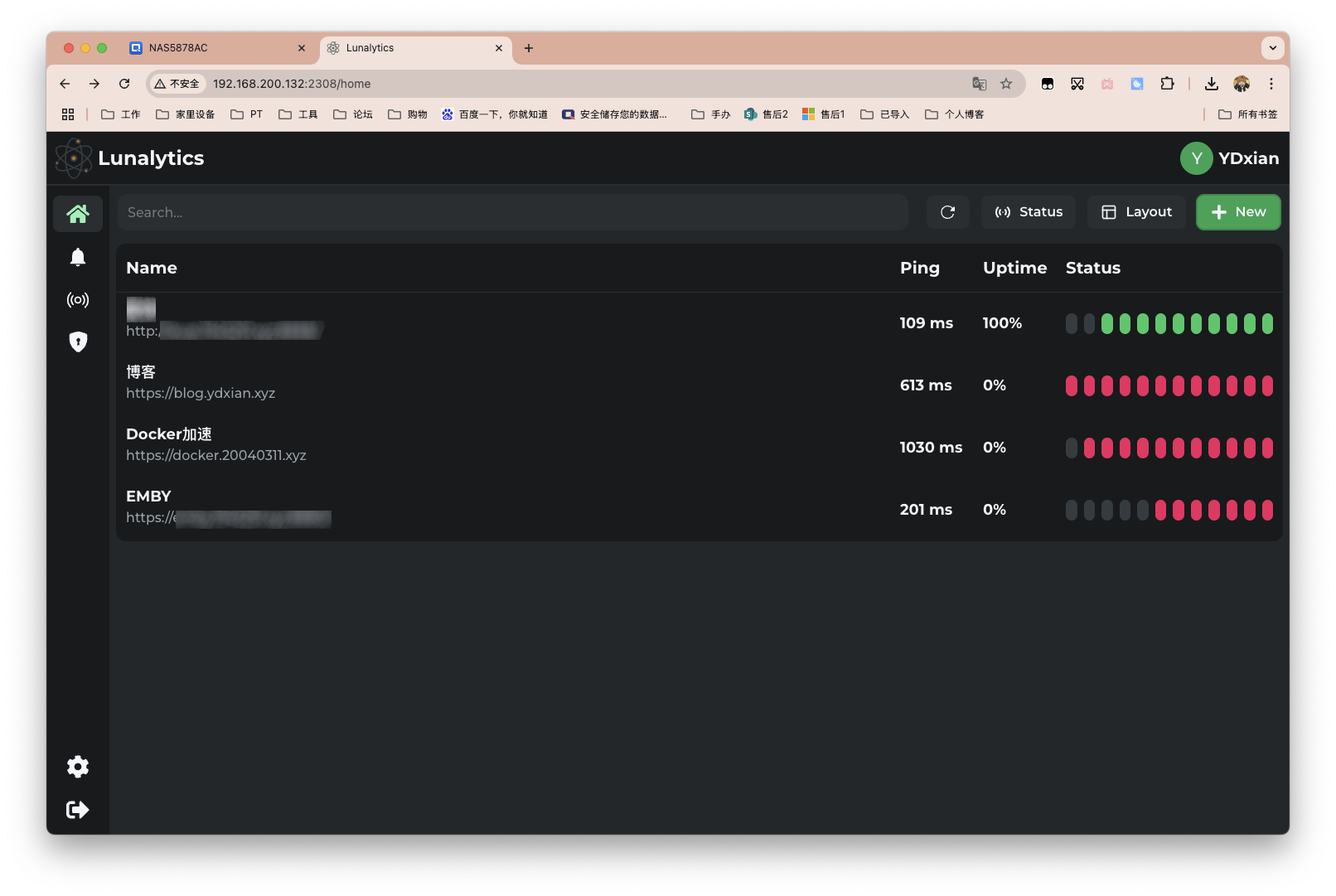
Task: Open the browser extensions puzzle icon
Action: (1167, 84)
